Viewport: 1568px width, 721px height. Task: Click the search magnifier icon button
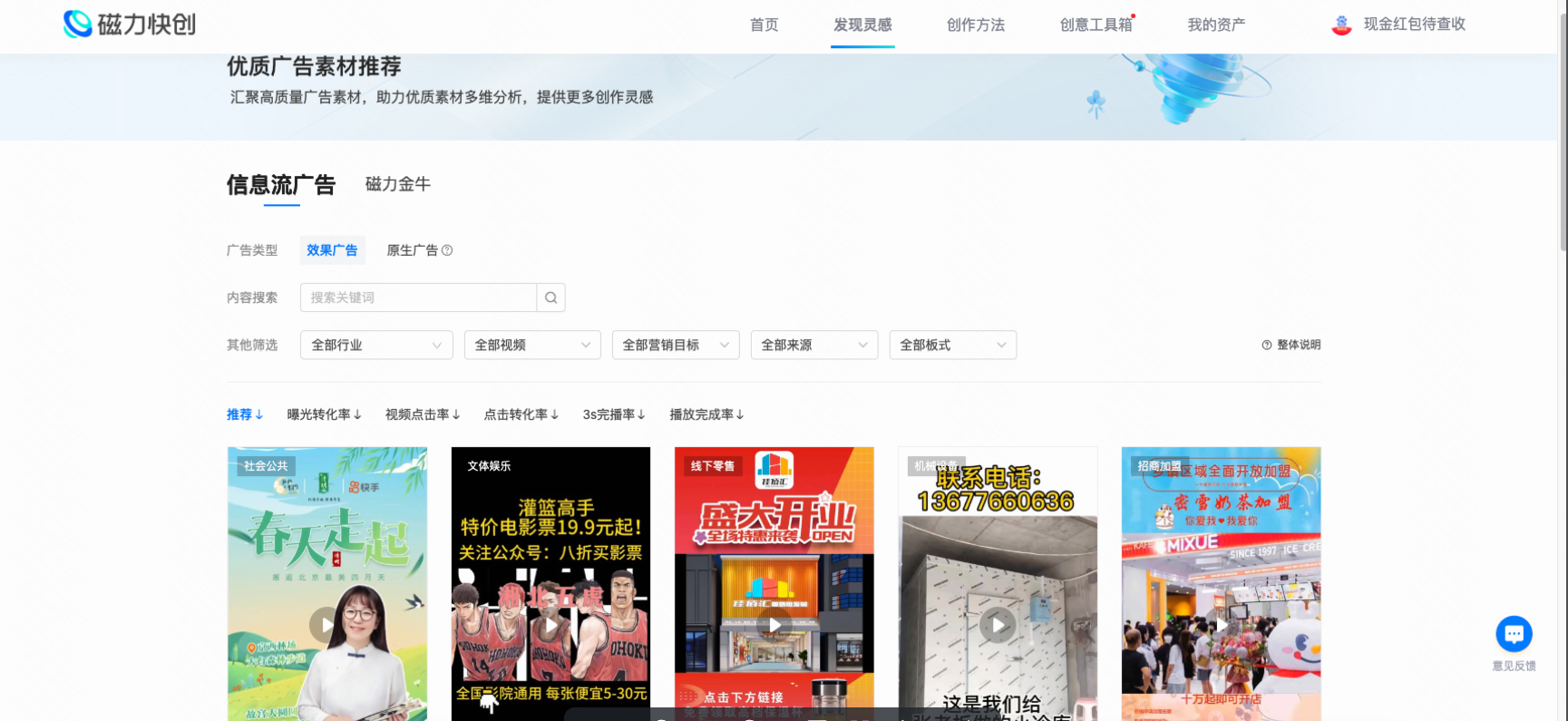[550, 297]
